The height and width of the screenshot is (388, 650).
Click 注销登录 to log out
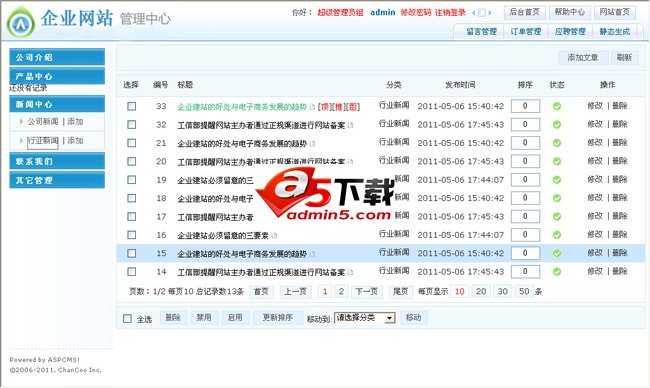[450, 13]
